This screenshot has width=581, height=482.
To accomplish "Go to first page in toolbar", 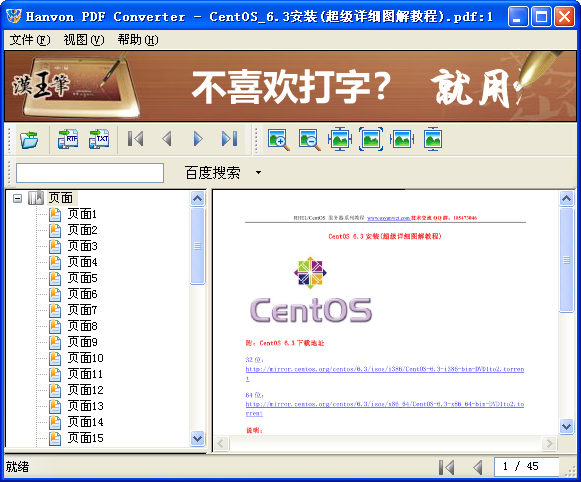I will pyautogui.click(x=136, y=139).
